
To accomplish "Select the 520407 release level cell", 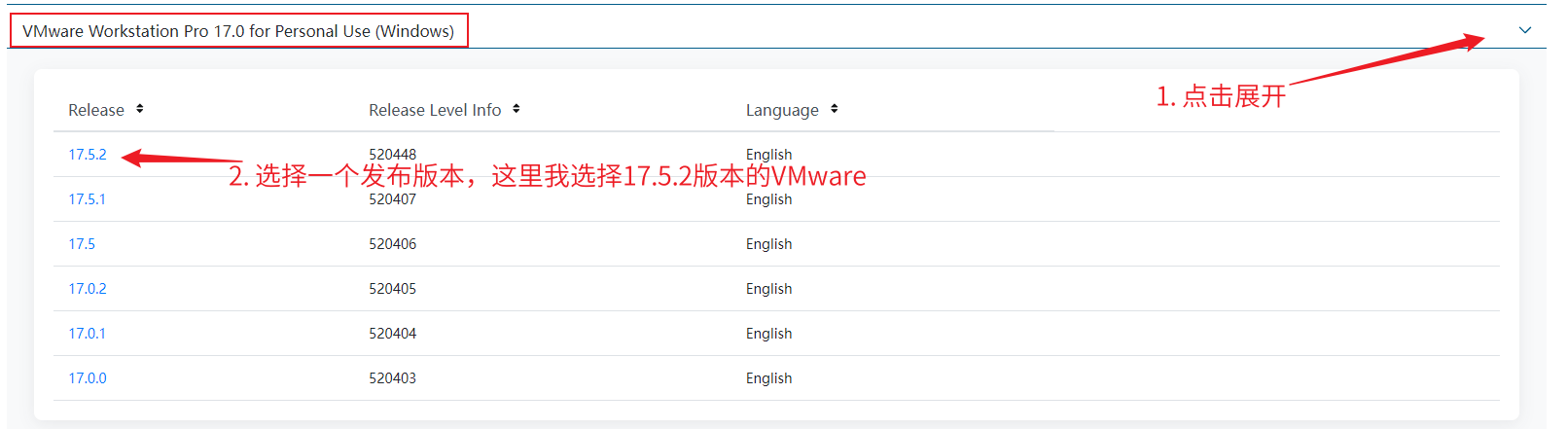I will [x=392, y=199].
